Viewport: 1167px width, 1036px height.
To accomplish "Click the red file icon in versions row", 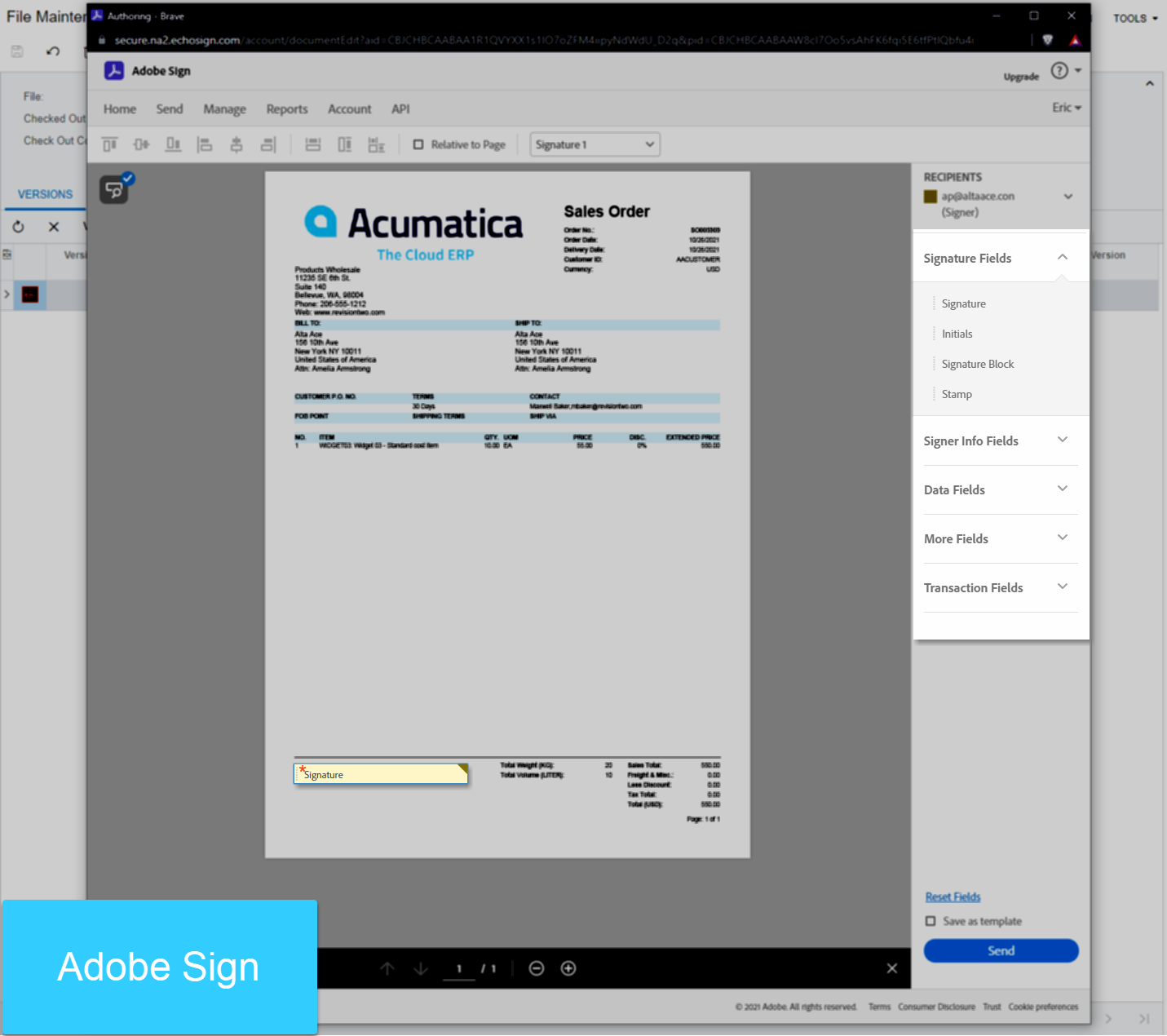I will [x=30, y=294].
